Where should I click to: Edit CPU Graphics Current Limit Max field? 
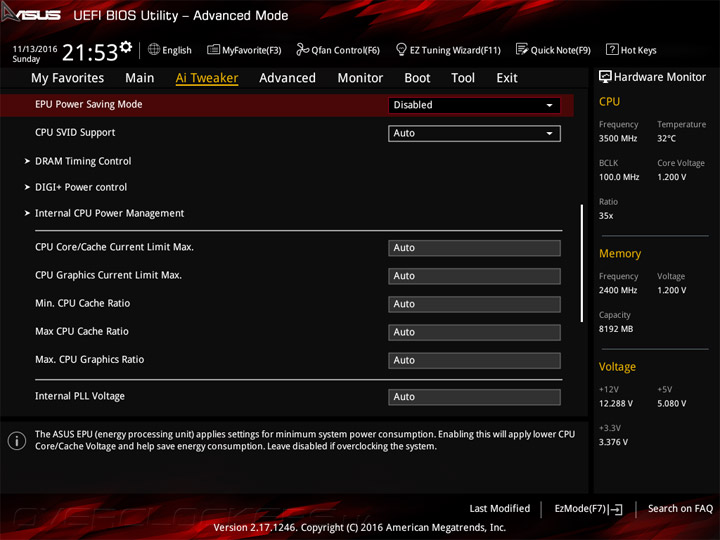click(474, 276)
